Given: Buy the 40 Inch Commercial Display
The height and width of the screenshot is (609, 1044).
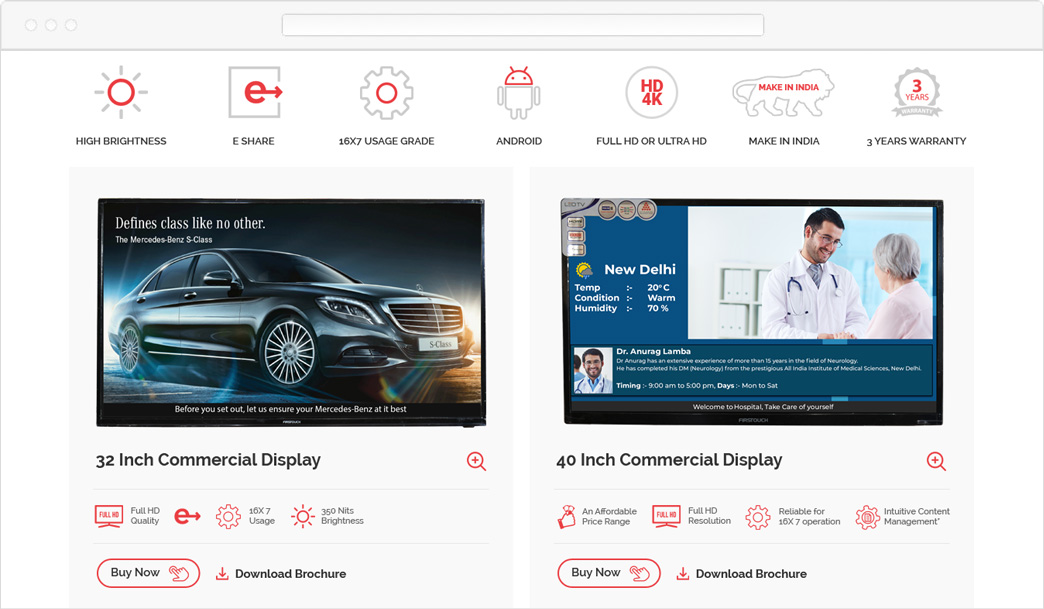Looking at the screenshot, I should (x=609, y=573).
